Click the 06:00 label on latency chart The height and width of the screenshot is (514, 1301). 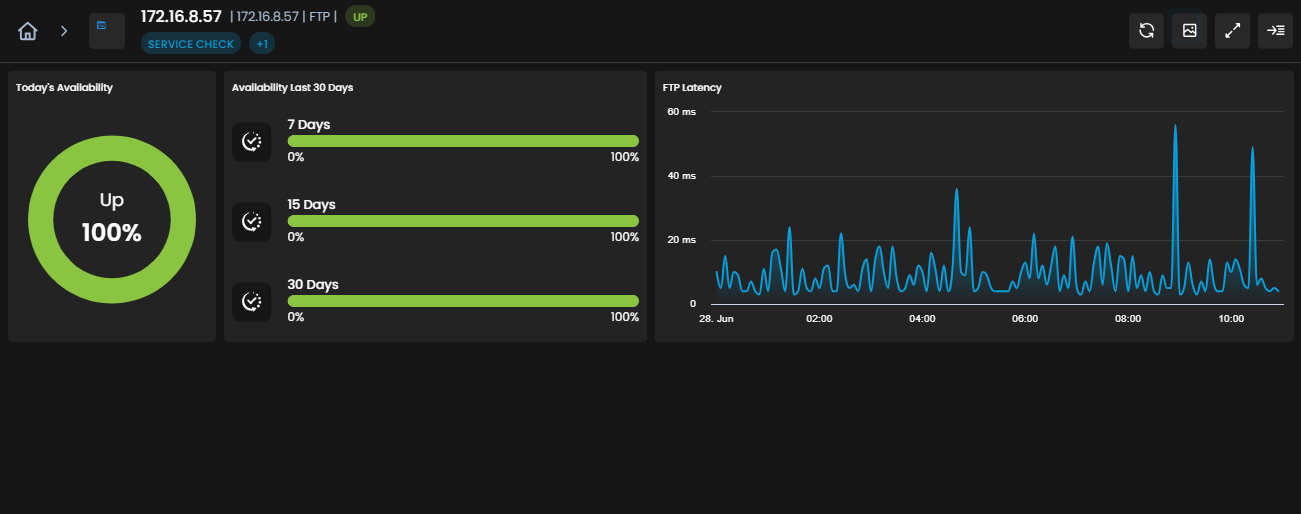[1025, 319]
